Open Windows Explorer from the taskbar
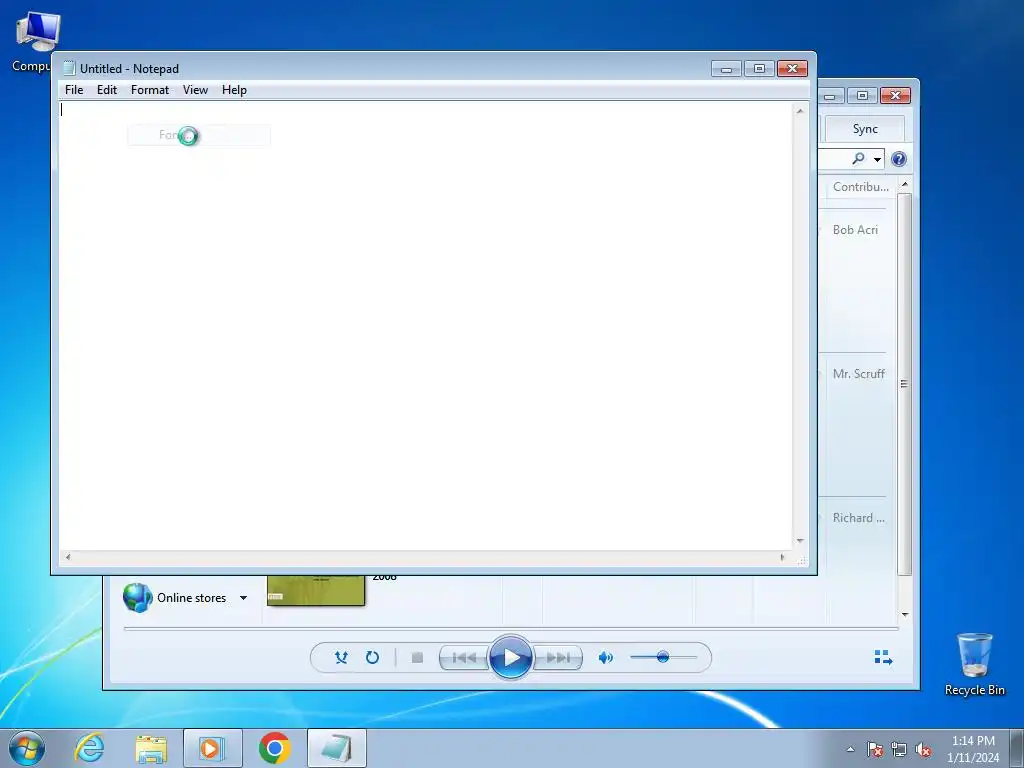The height and width of the screenshot is (768, 1024). click(151, 748)
